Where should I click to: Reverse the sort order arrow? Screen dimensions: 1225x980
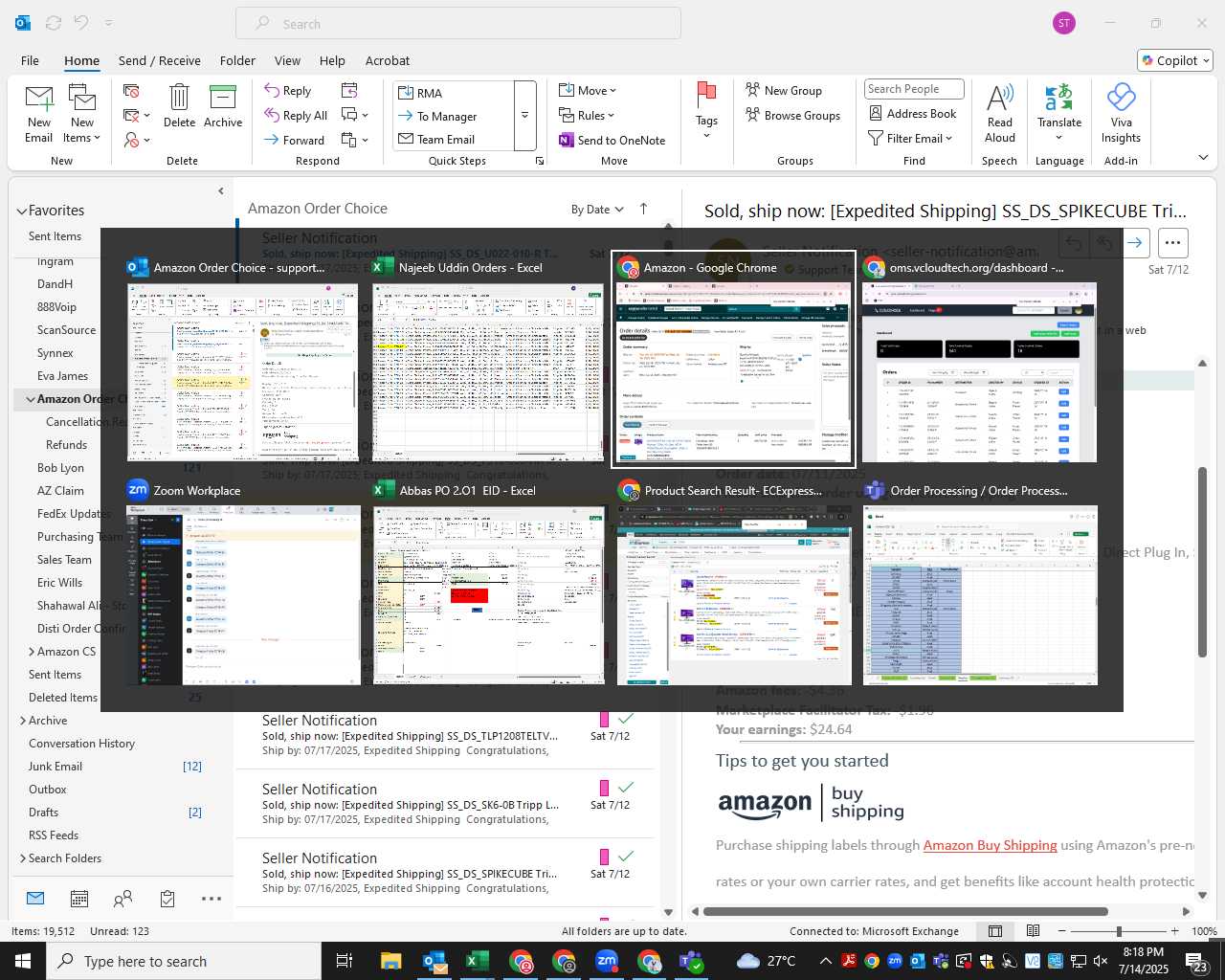pyautogui.click(x=643, y=209)
